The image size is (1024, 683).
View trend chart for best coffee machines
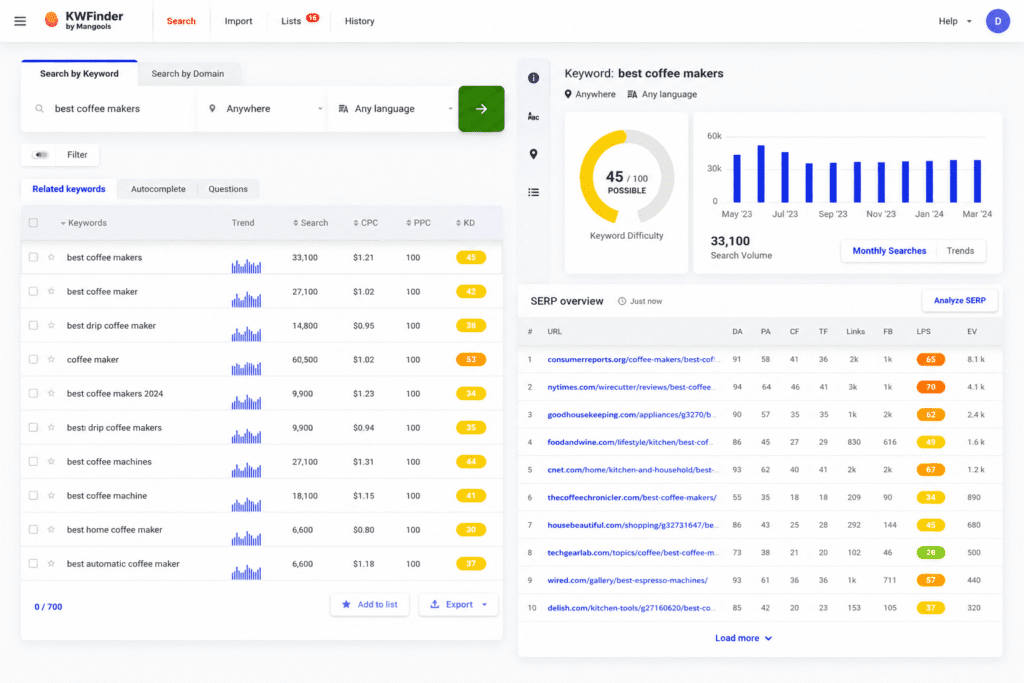pos(246,469)
